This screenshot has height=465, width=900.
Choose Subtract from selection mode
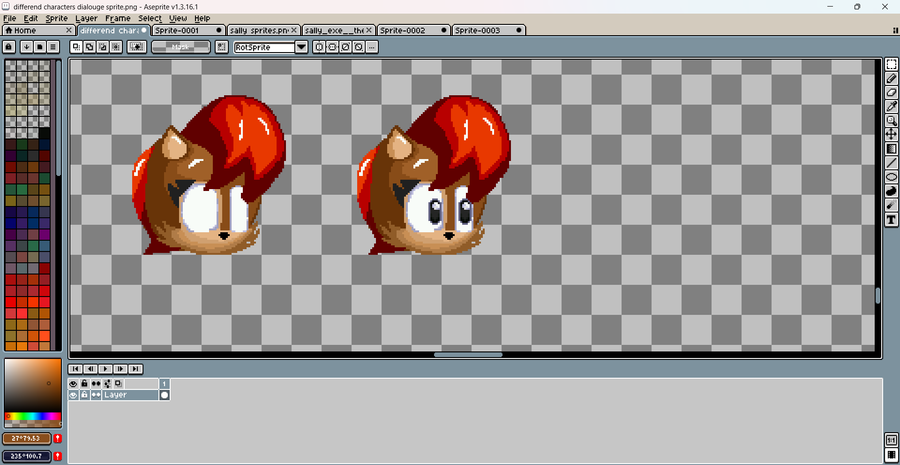(103, 47)
